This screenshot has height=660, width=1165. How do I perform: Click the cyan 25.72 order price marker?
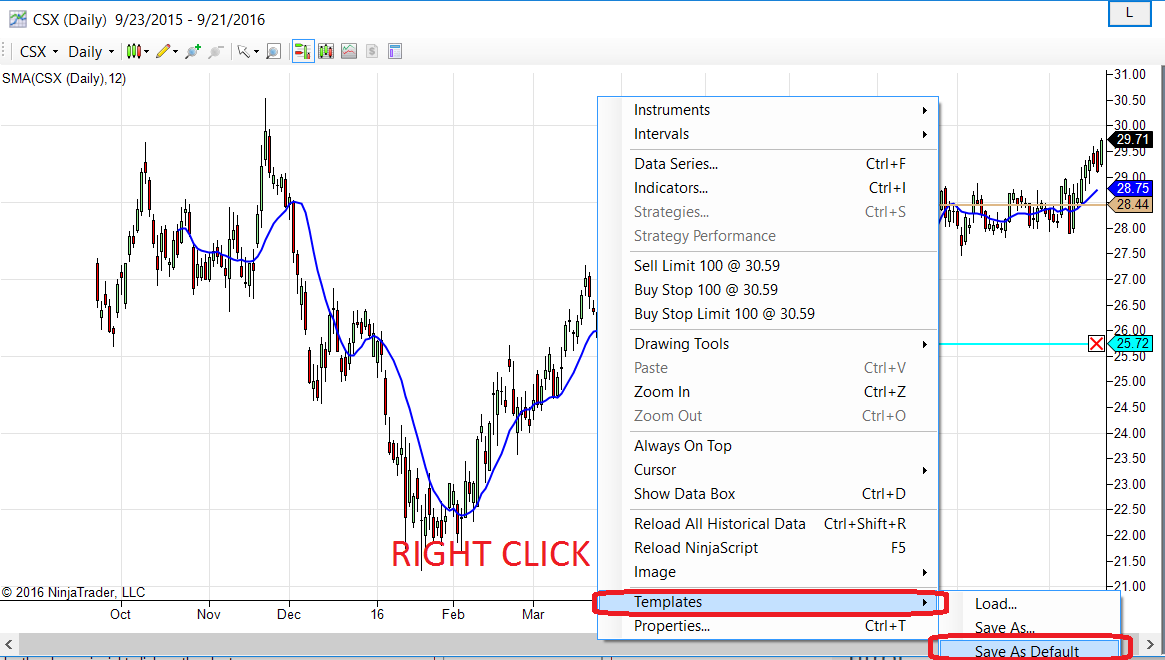pos(1131,343)
